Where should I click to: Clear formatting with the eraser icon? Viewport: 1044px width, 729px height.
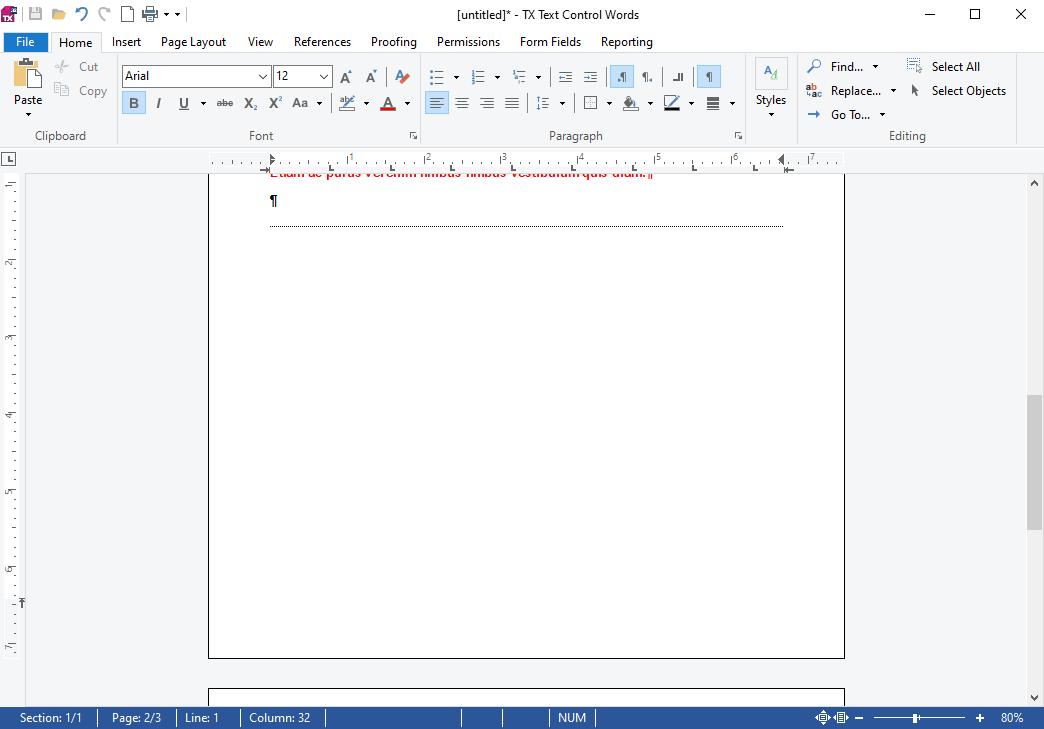click(x=401, y=77)
